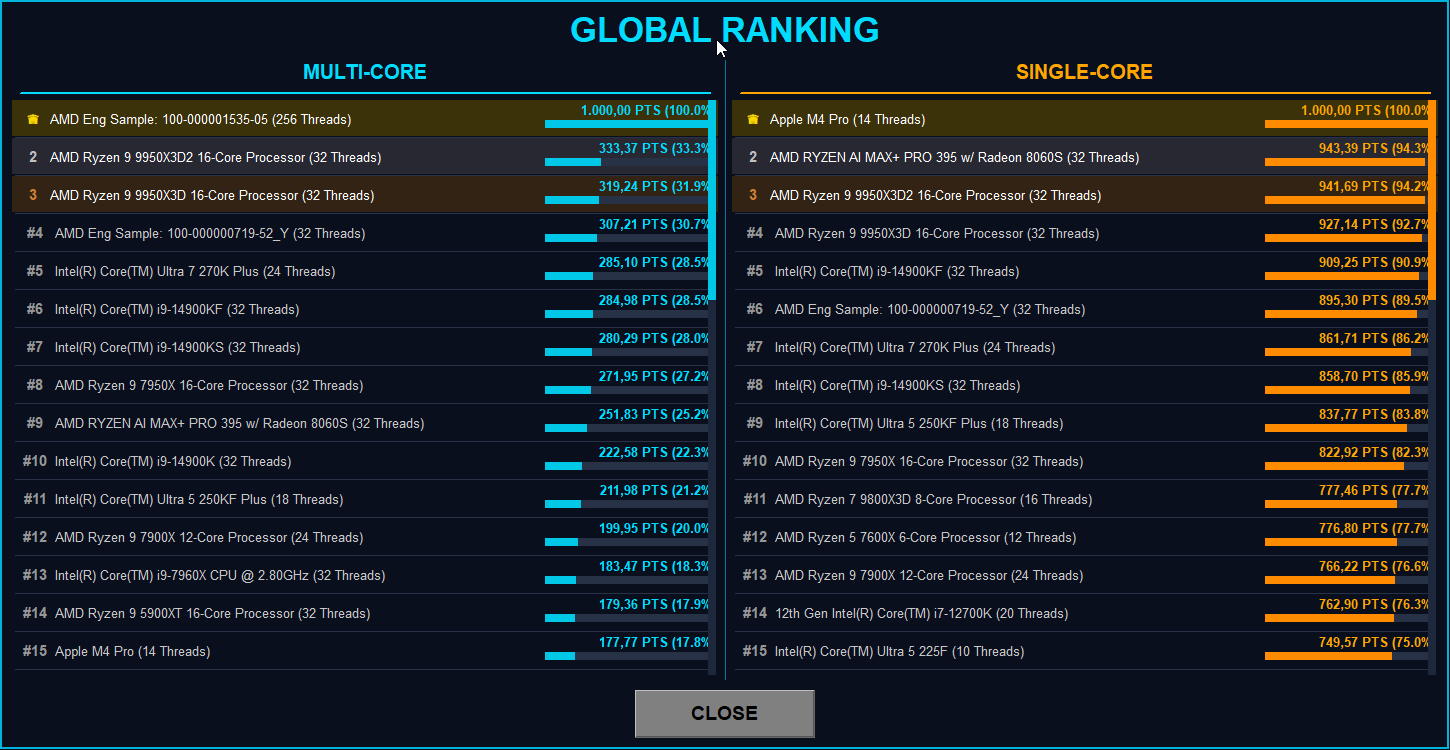The image size is (1450, 750).
Task: Click the SINGLE-CORE column heading
Action: coord(1084,72)
